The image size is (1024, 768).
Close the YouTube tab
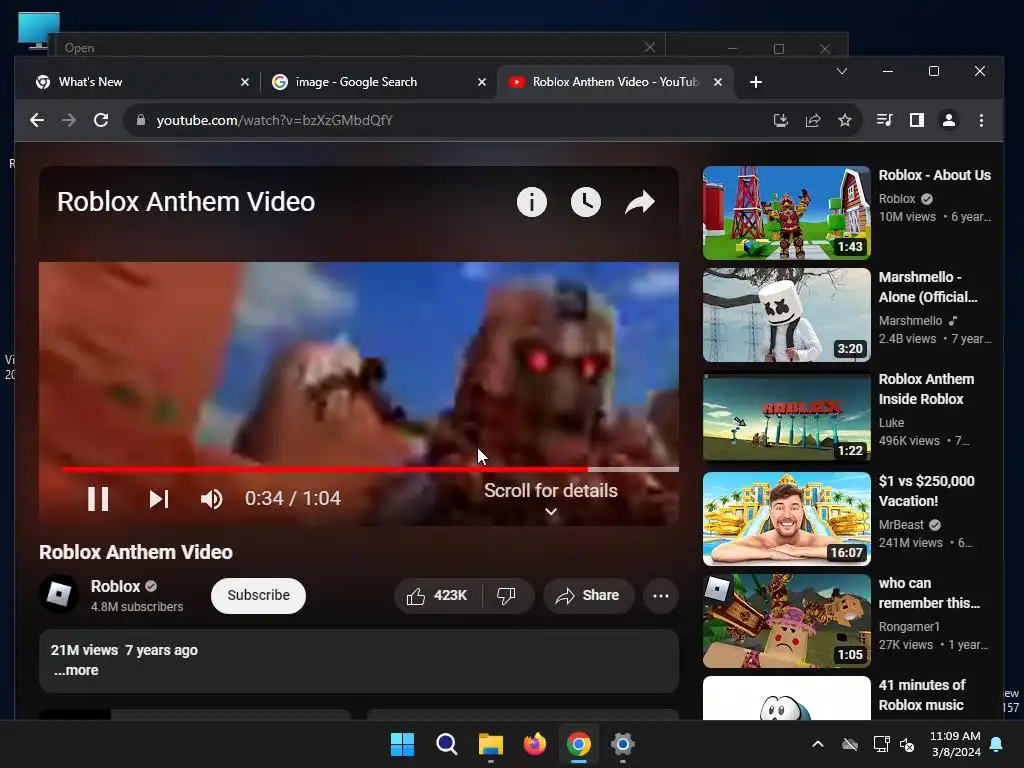click(x=718, y=82)
